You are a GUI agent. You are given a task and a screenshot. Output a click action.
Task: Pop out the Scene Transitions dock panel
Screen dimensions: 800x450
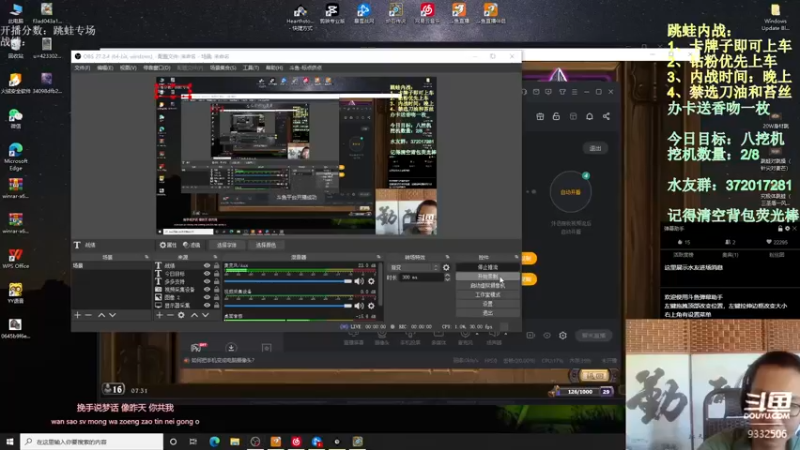447,257
